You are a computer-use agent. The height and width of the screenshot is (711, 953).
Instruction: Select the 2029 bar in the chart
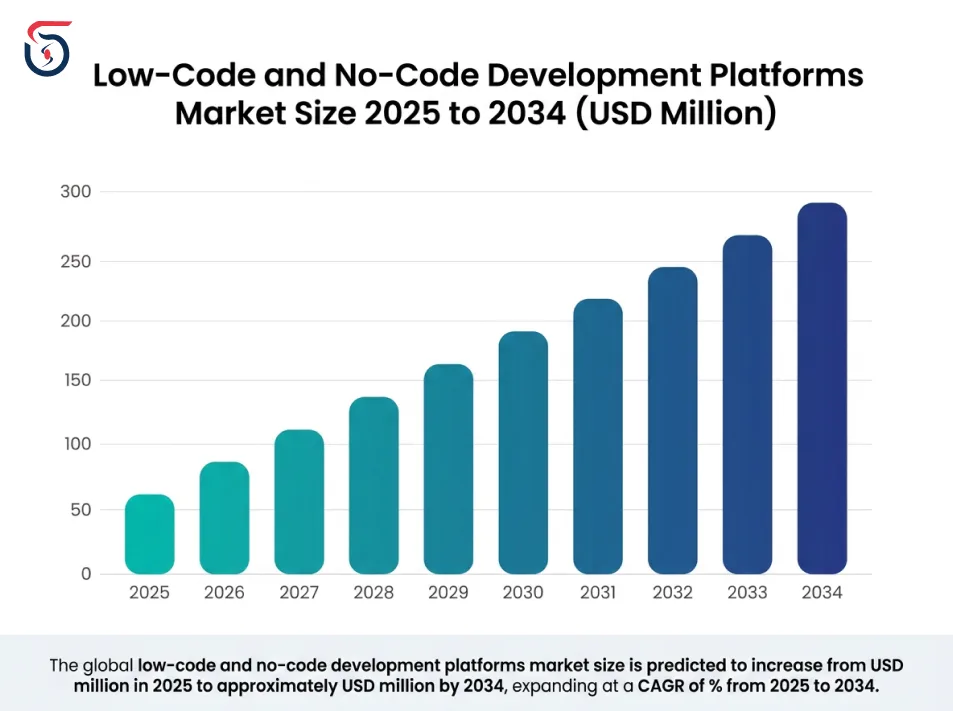pos(449,469)
